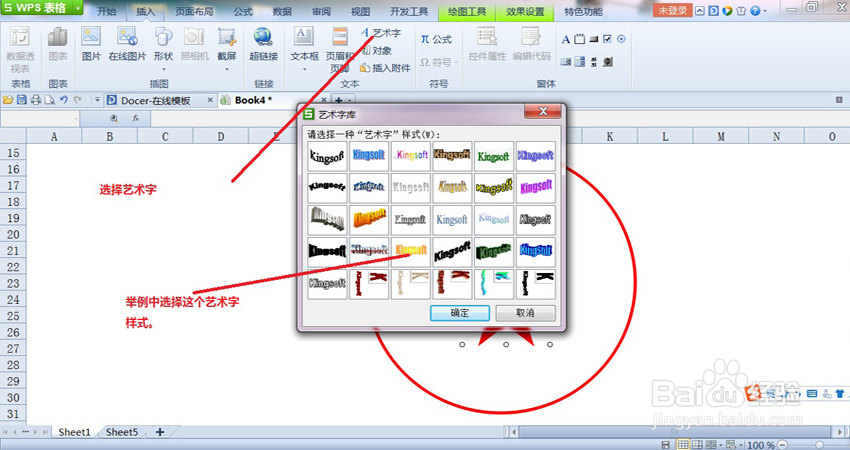
Task: Select the magenta Kingsoft WordArt style
Action: click(536, 188)
